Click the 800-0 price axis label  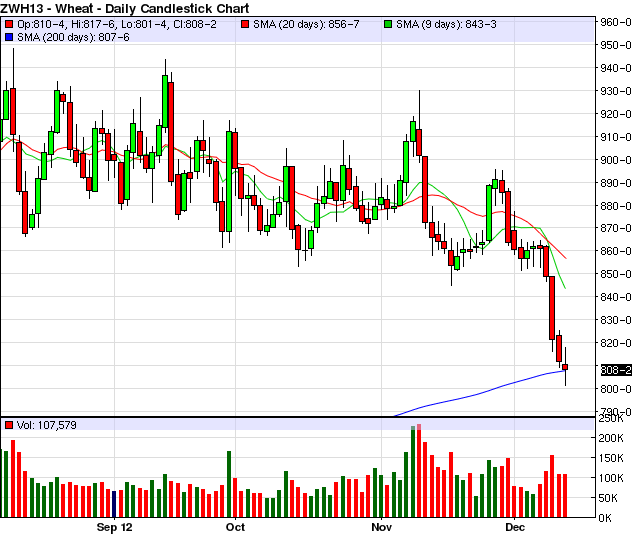616,389
